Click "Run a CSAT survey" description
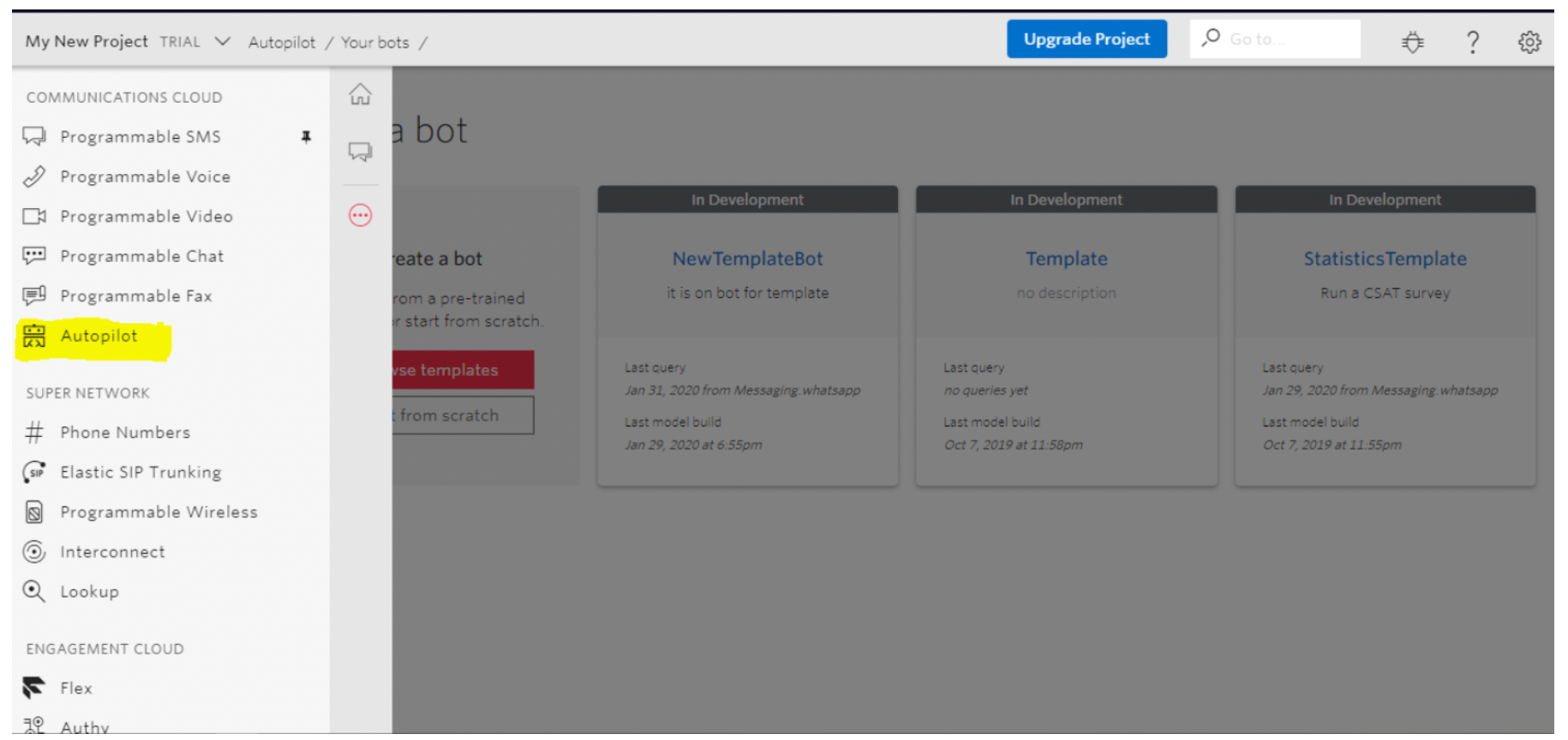The width and height of the screenshot is (1568, 740). click(1385, 293)
